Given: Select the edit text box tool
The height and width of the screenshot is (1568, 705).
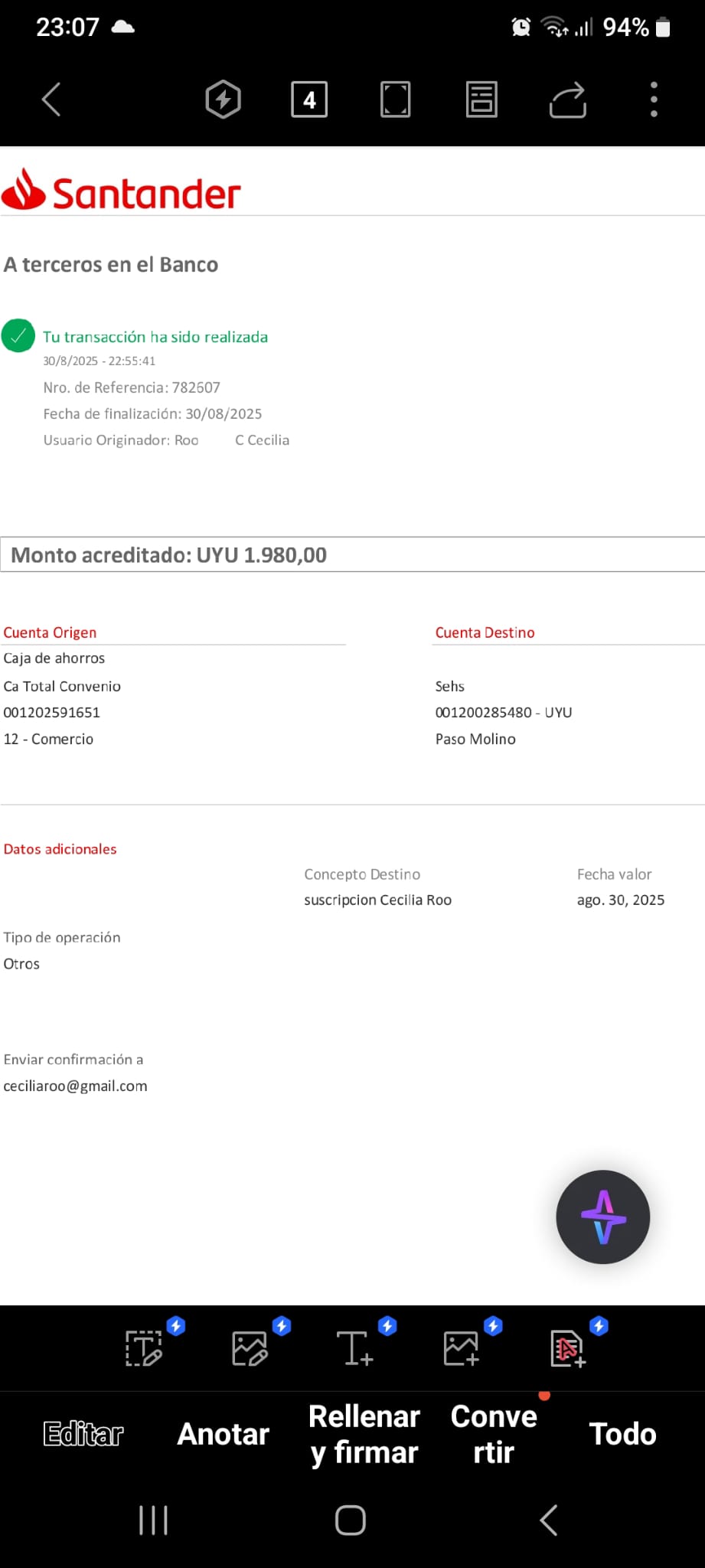Looking at the screenshot, I should click(x=144, y=1348).
